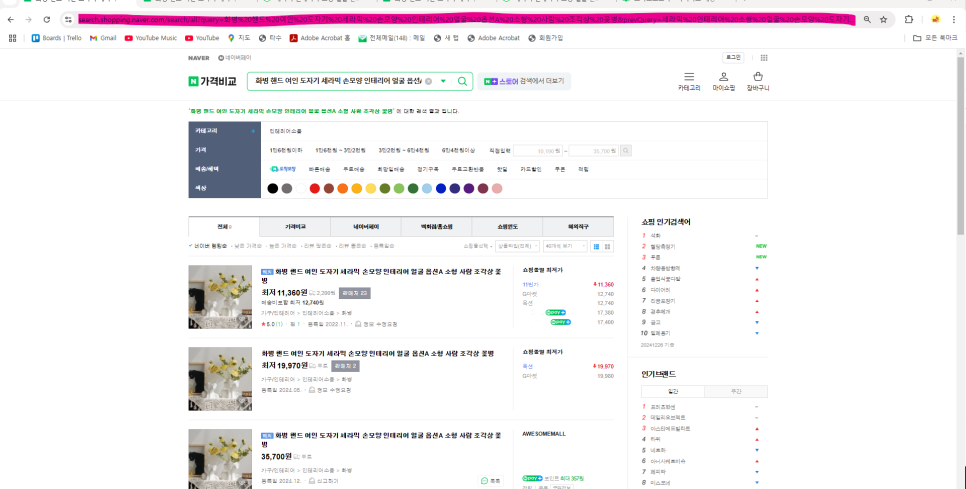This screenshot has height=489, width=966.
Task: Open the 40개씩 보기 dropdown
Action: pos(565,246)
